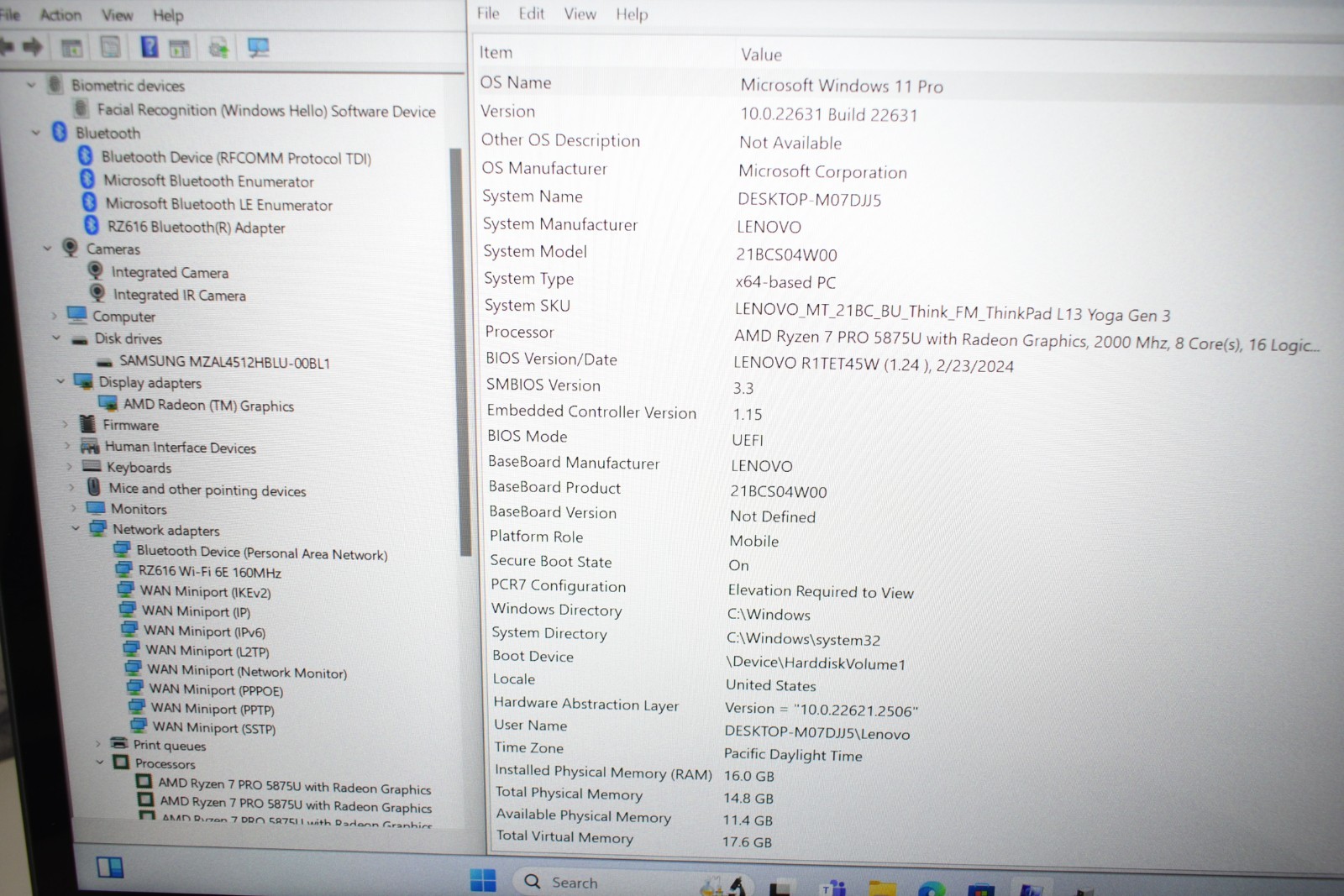Select SAMSUNG MZAL4512HBLU-00BL1 disk drive

click(224, 362)
